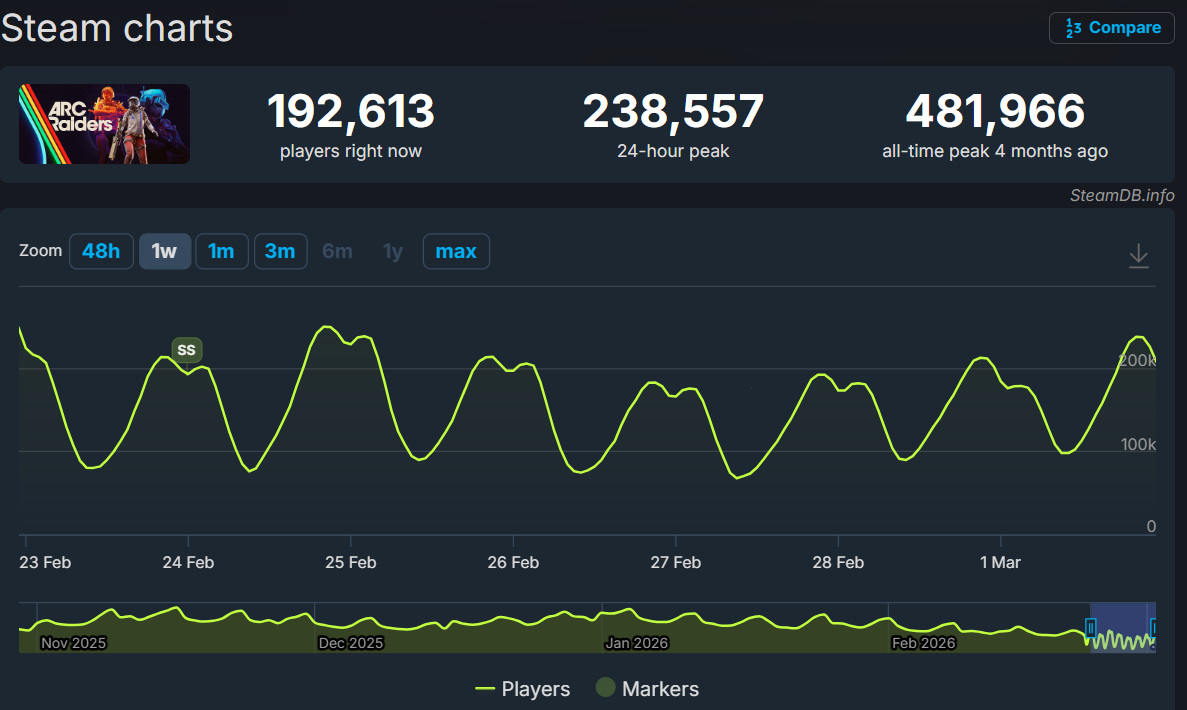Image resolution: width=1187 pixels, height=710 pixels.
Task: Select the 1m zoom range
Action: [222, 251]
